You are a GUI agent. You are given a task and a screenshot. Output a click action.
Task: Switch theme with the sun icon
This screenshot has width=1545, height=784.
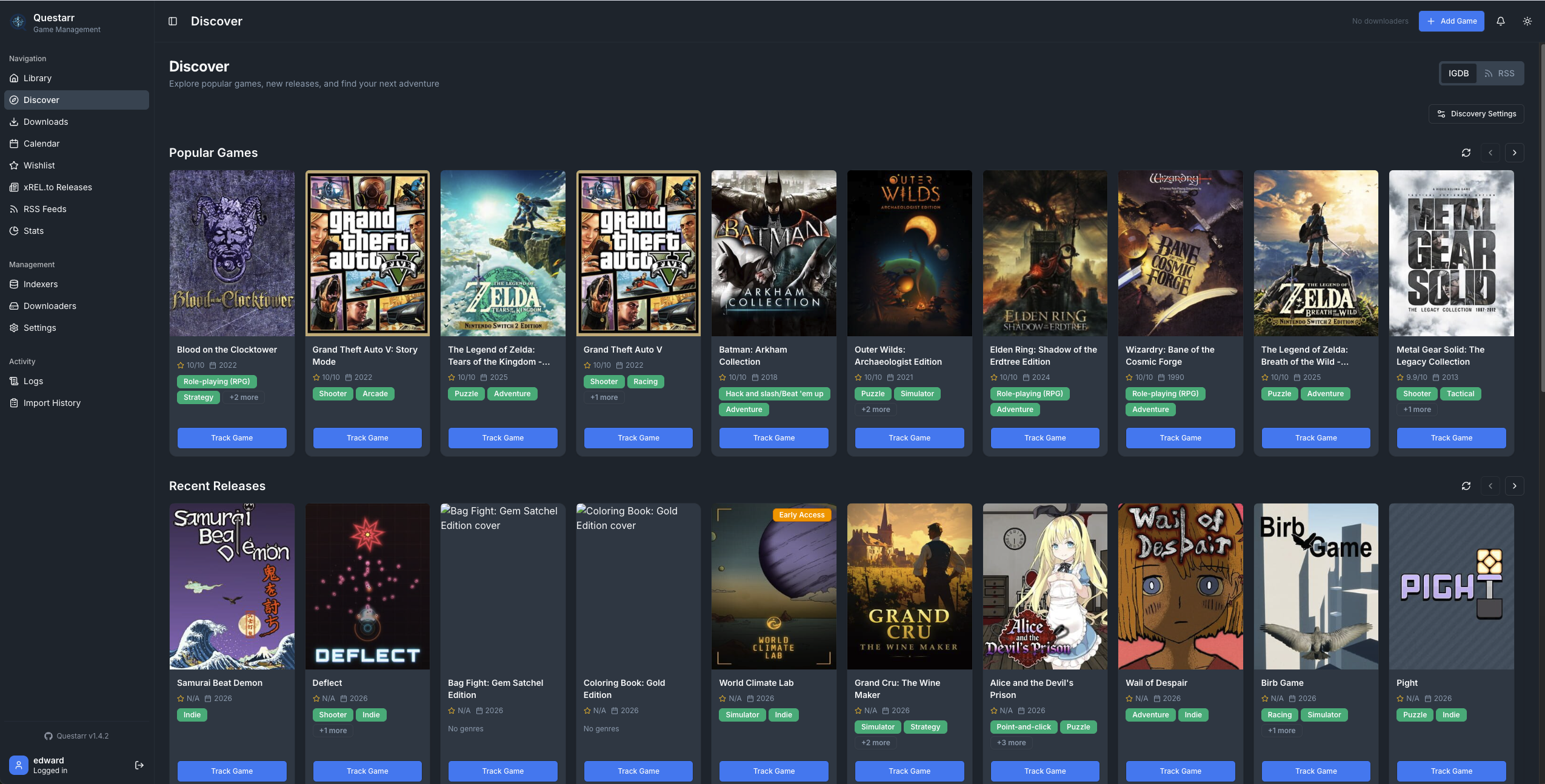click(x=1527, y=21)
